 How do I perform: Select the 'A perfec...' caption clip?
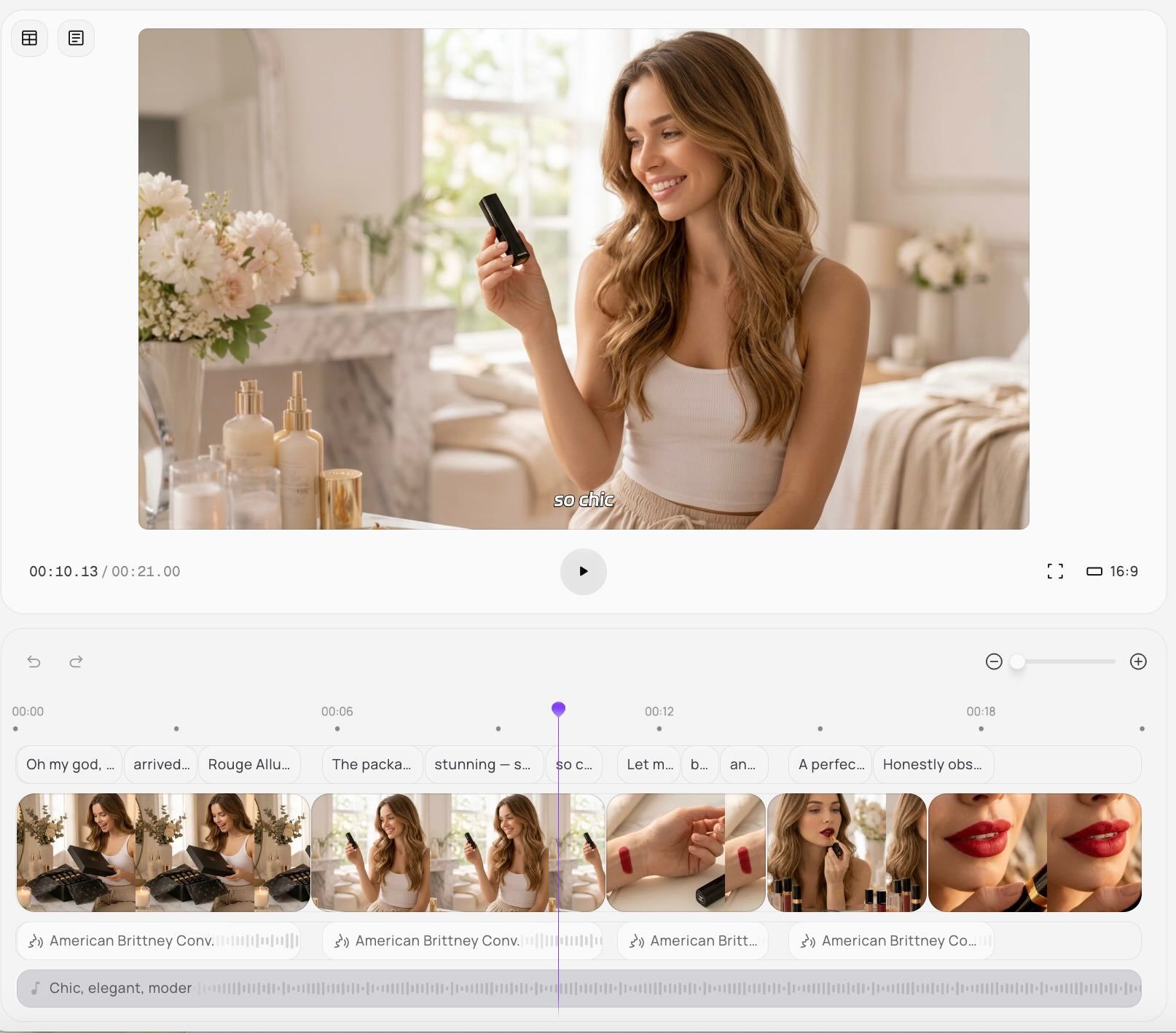831,764
